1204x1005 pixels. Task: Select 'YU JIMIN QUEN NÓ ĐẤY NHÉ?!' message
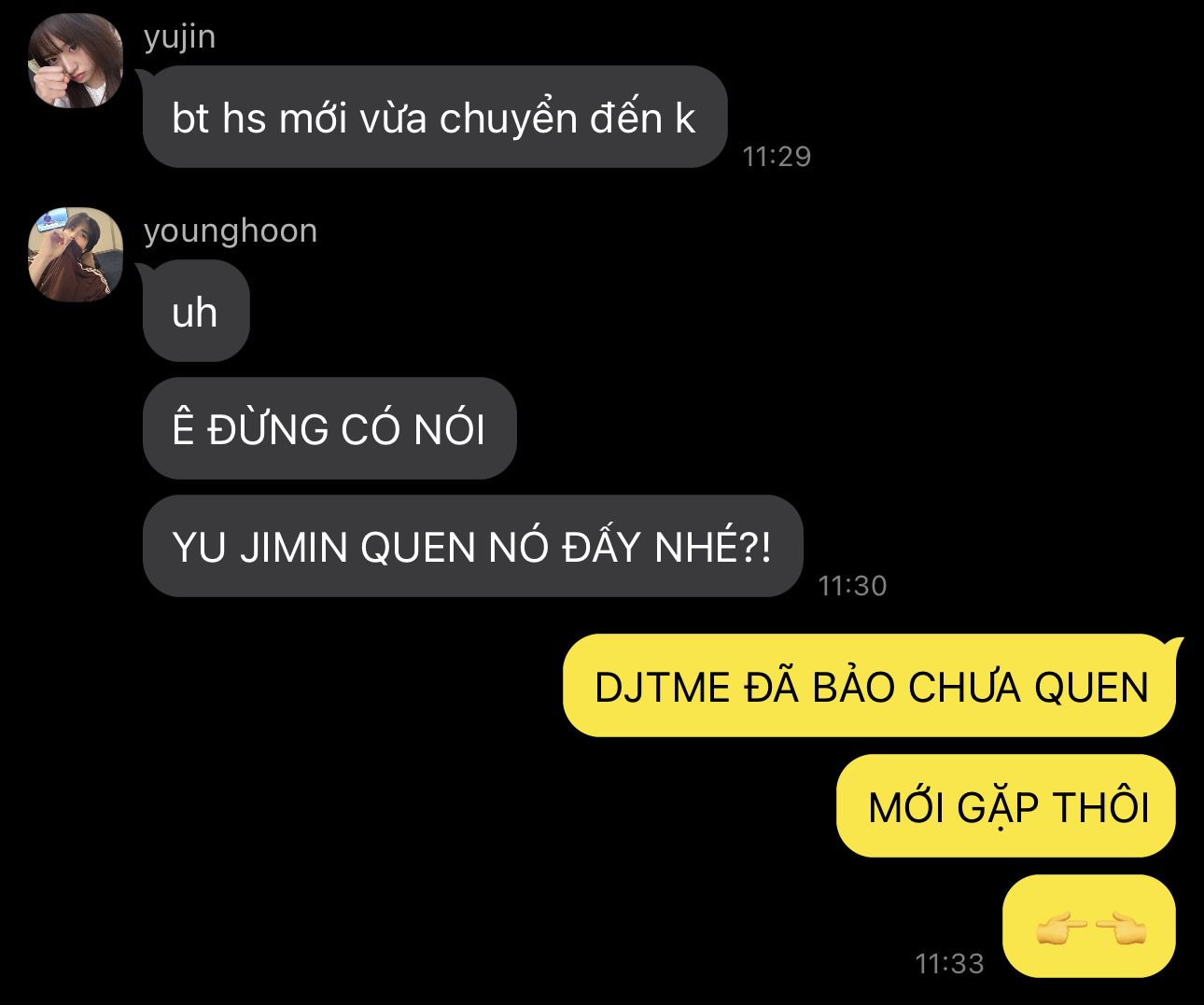472,547
